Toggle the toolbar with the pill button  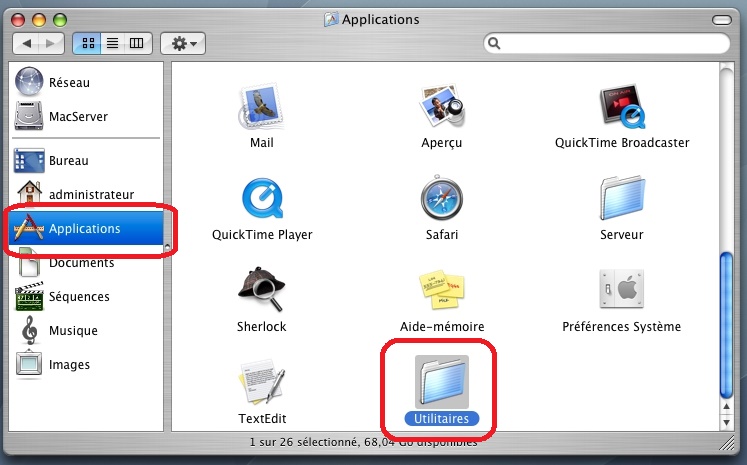(721, 20)
